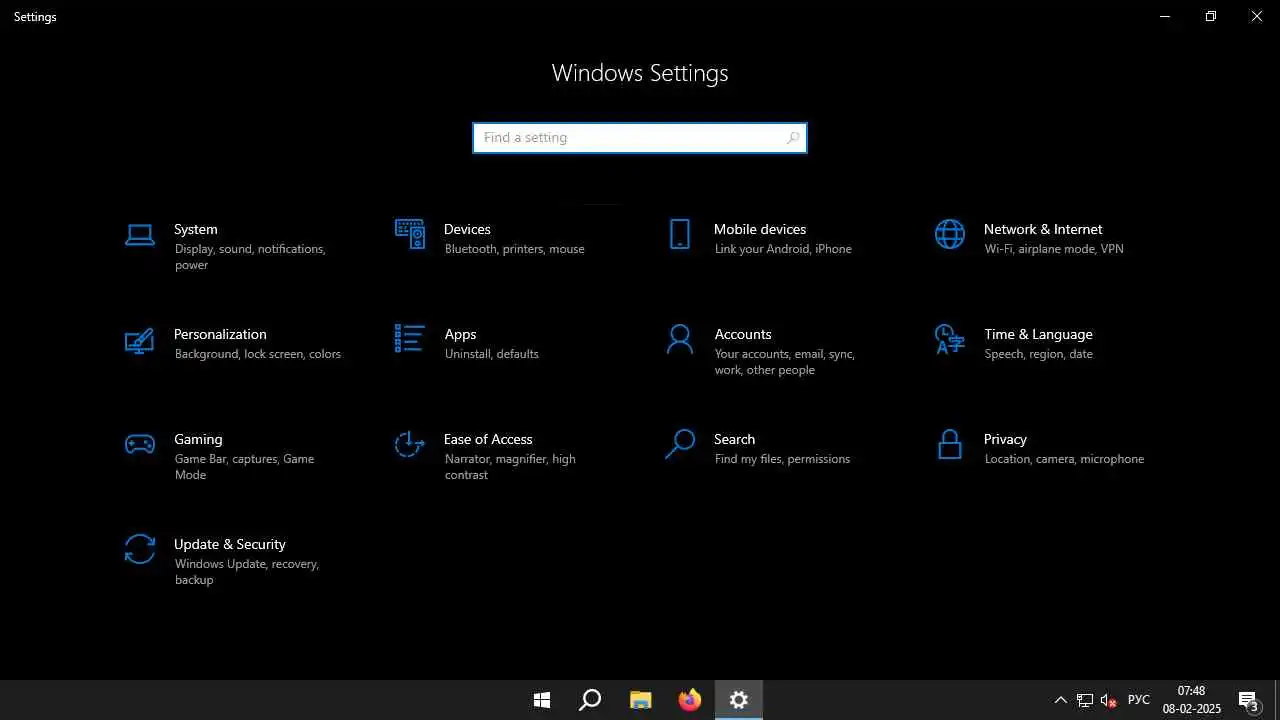The image size is (1280, 720).
Task: Open network status tray icon
Action: pos(1085,700)
